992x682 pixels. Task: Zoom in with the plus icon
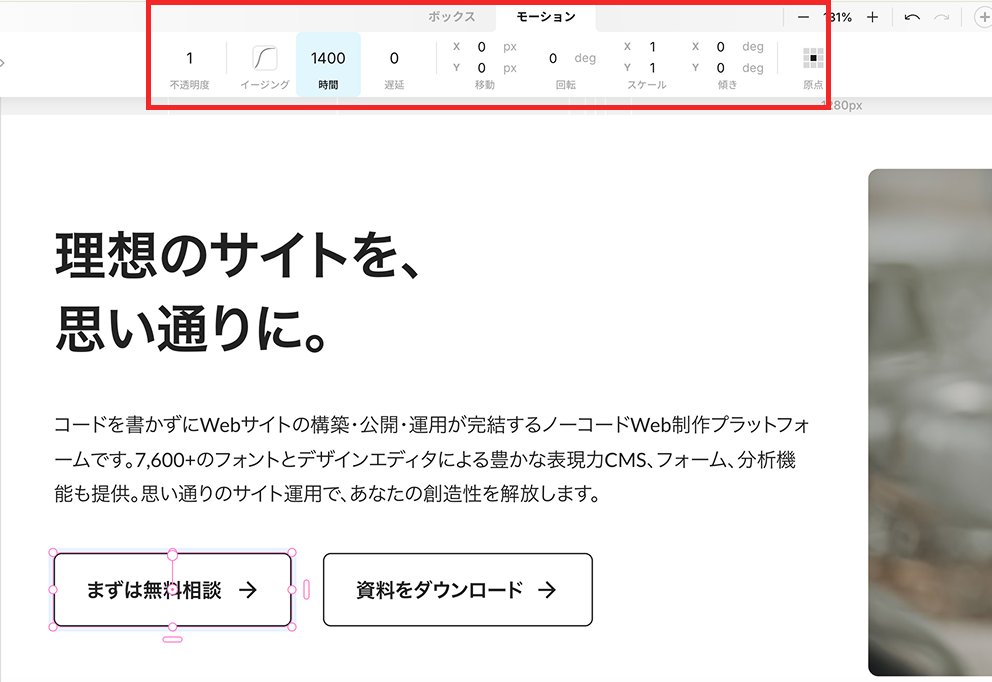pos(872,17)
